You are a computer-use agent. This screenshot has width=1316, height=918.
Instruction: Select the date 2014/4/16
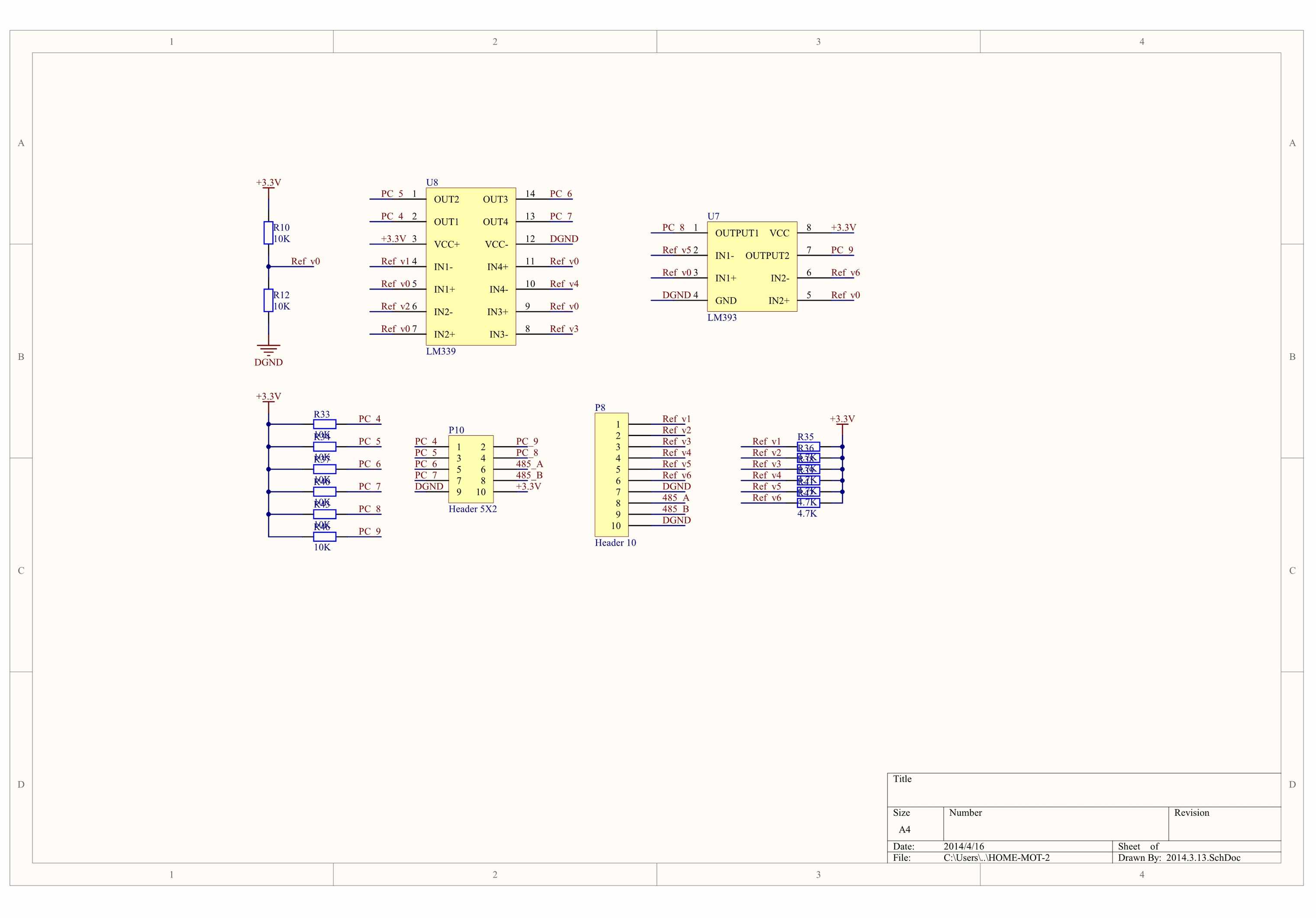964,846
